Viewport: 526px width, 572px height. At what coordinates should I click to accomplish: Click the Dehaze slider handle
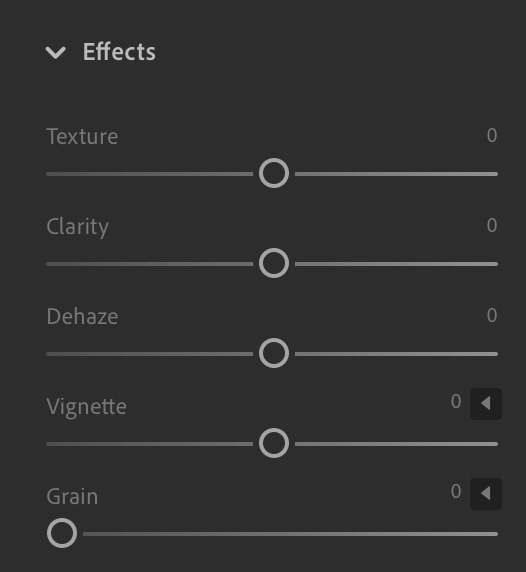[274, 353]
